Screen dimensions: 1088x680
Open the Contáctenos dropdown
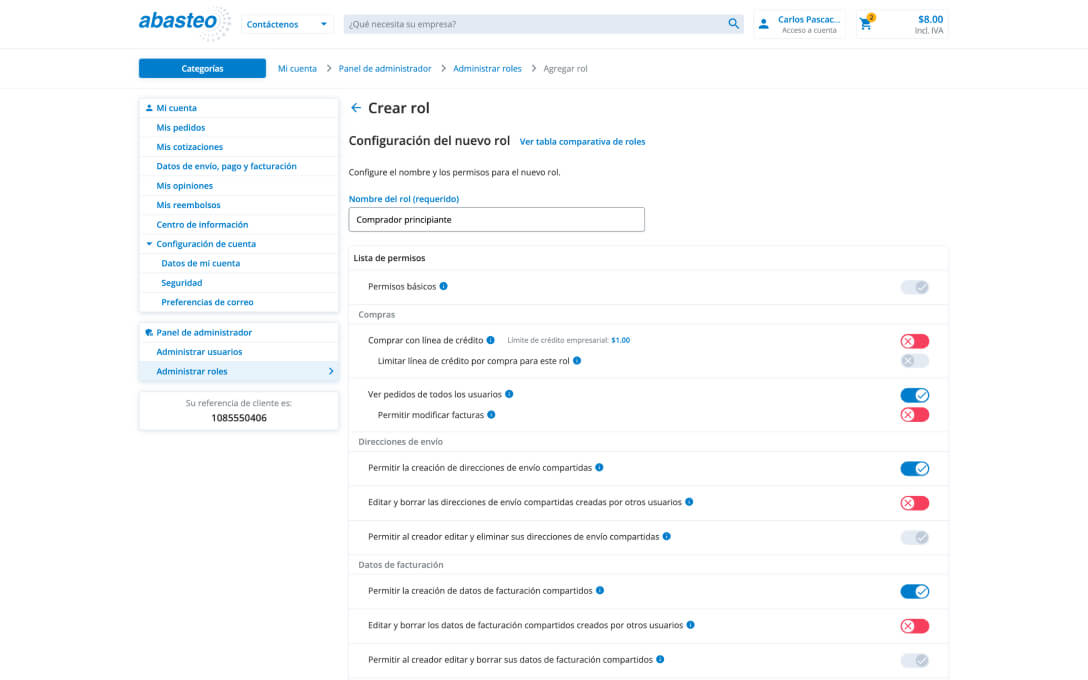point(286,24)
